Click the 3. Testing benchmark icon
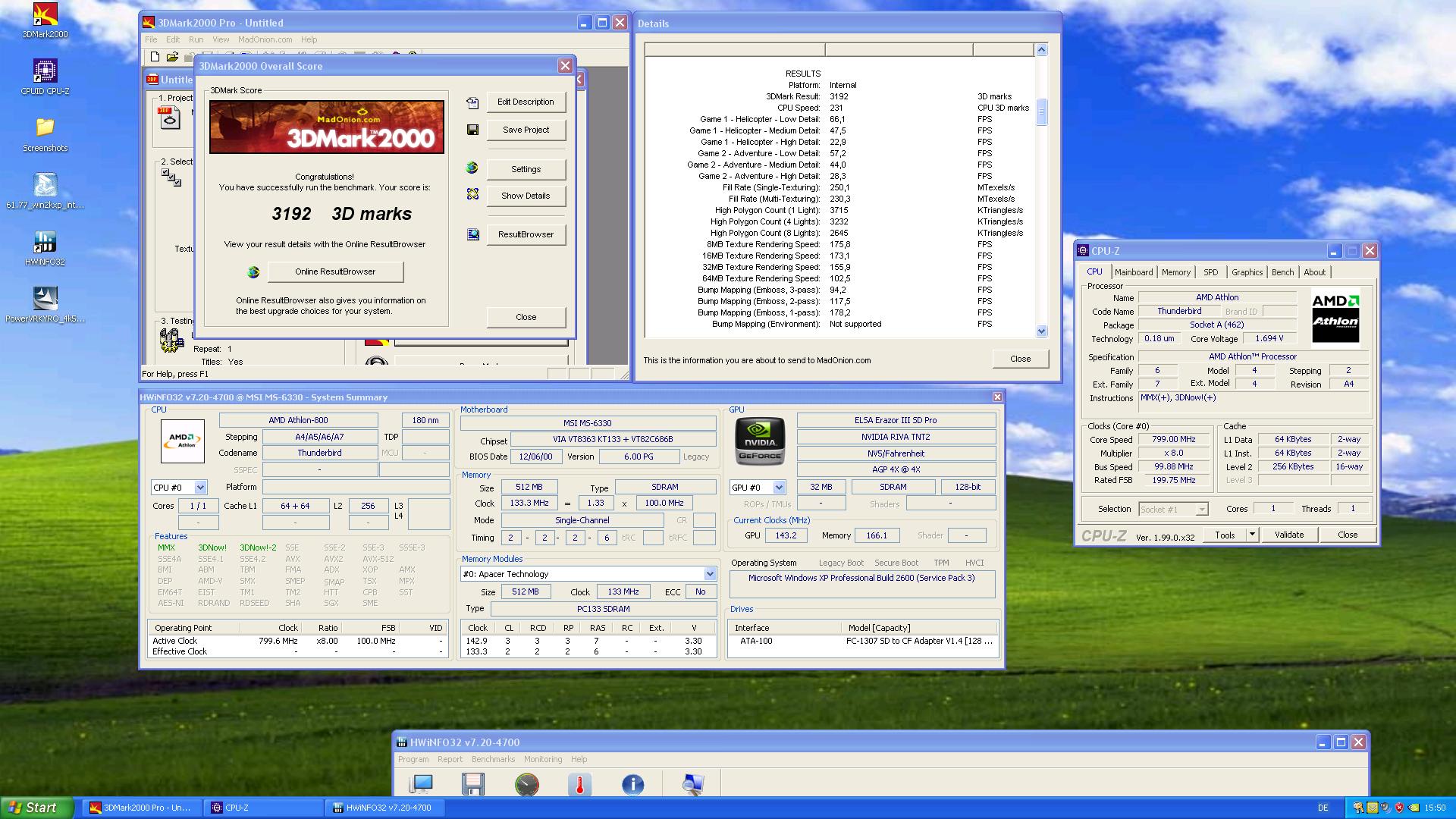 [x=171, y=340]
